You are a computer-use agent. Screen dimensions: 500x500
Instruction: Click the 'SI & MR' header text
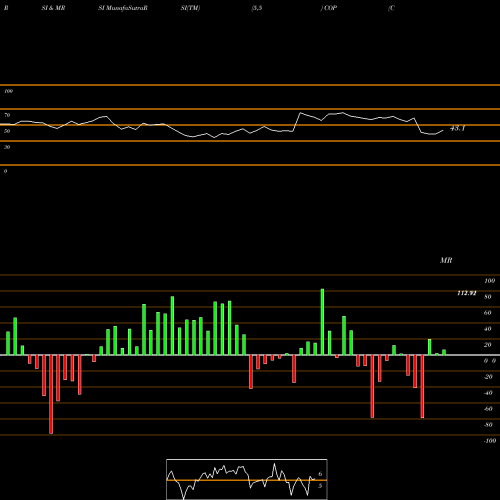click(x=53, y=8)
